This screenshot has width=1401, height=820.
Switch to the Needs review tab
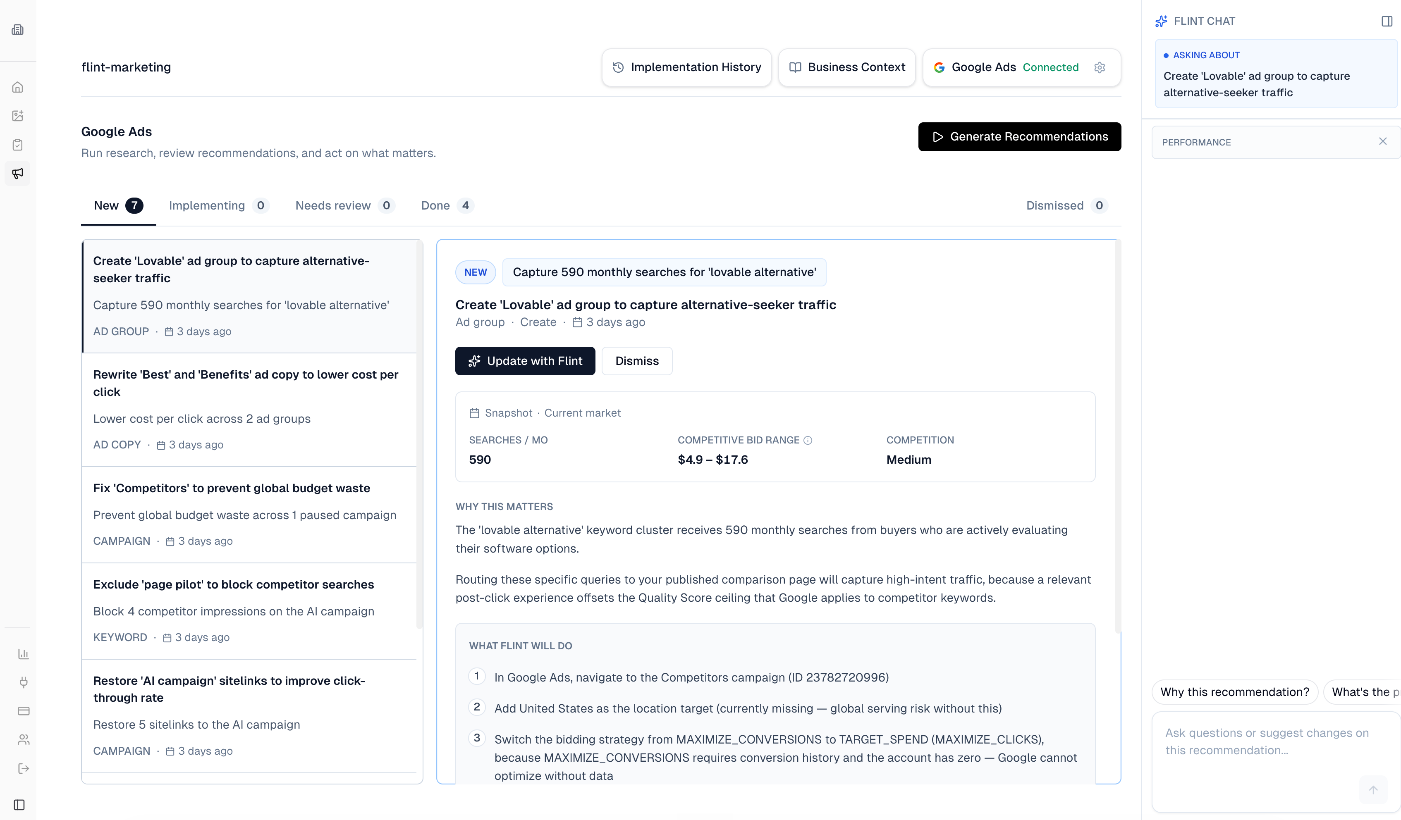pyautogui.click(x=345, y=206)
